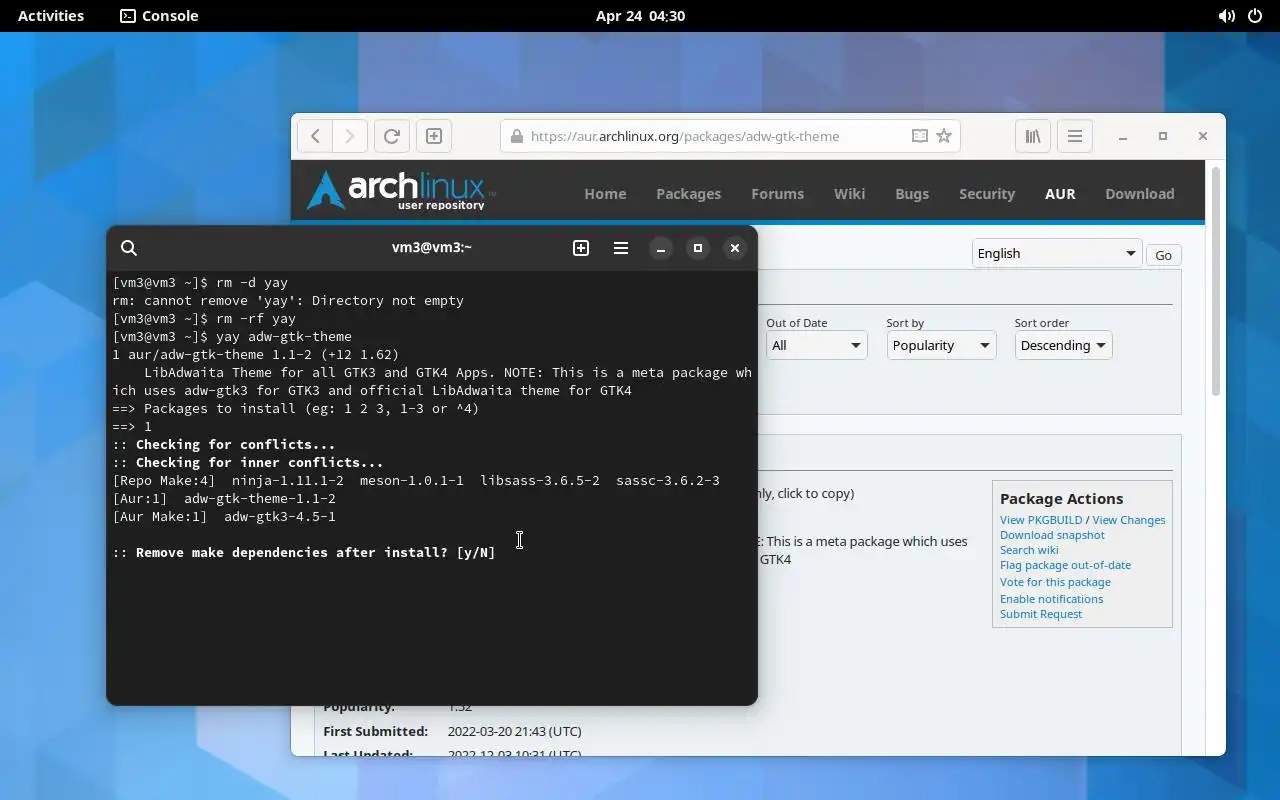Close the browser window
This screenshot has height=800, width=1280.
click(x=1203, y=136)
